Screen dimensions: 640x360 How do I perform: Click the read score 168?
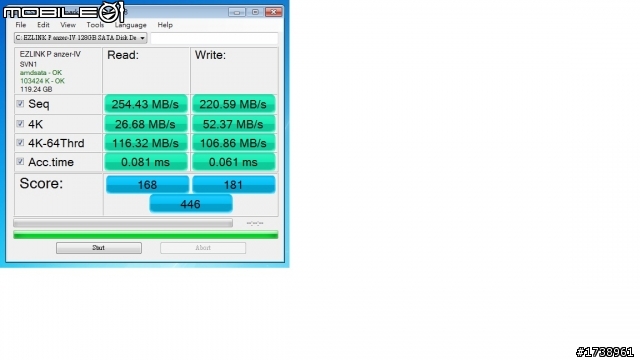click(x=147, y=184)
